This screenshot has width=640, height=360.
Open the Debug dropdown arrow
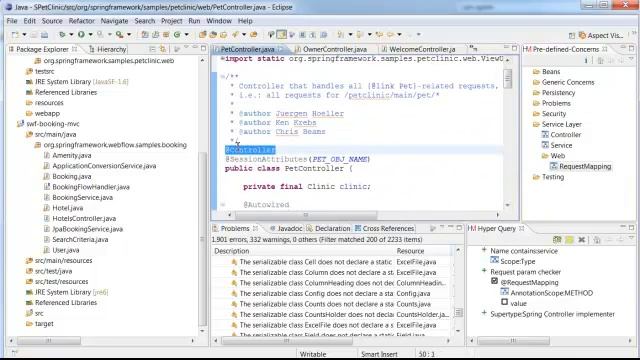point(71,35)
